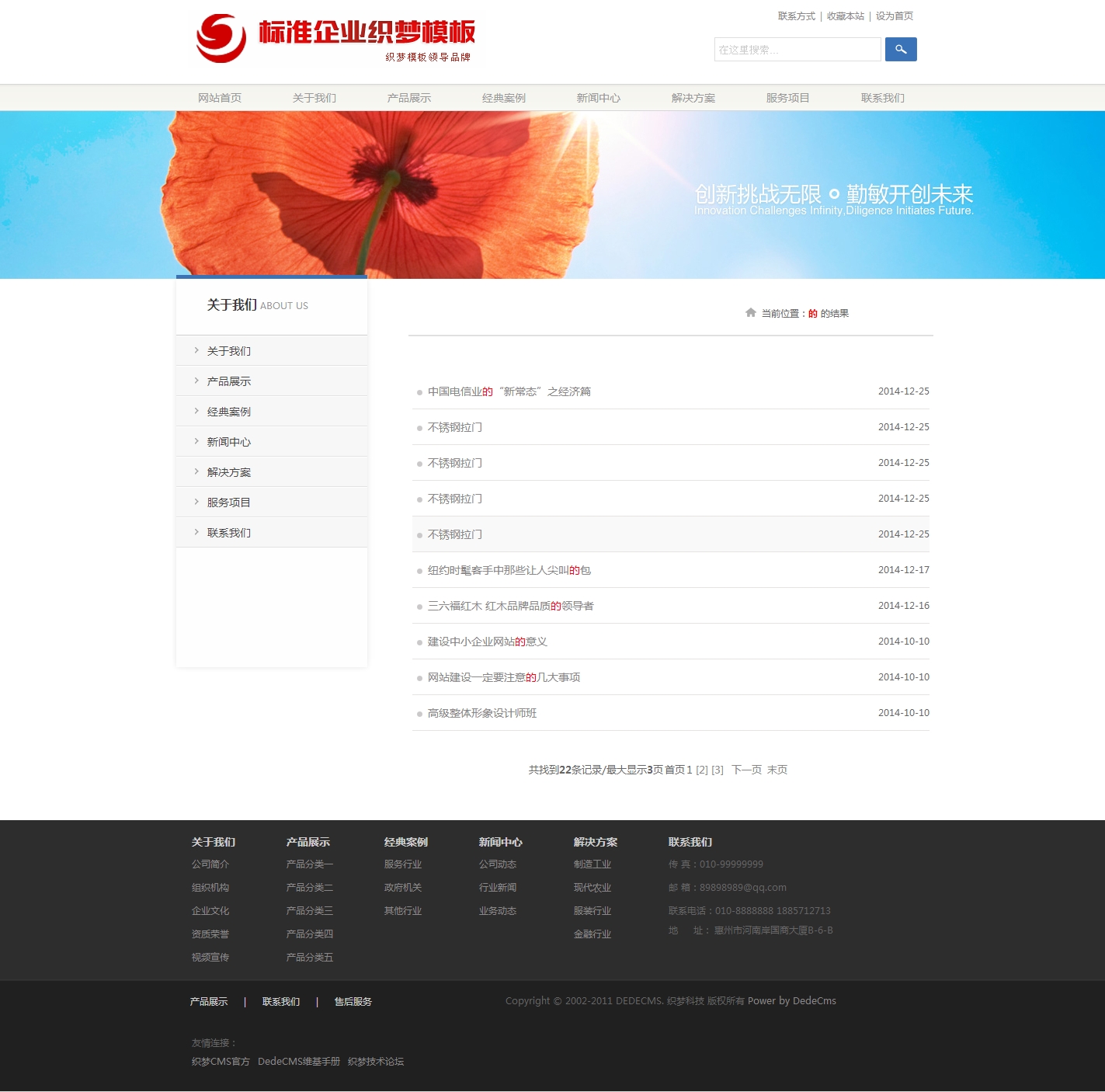Screen dimensions: 1105x1092
Task: Jump to 末页 last page
Action: coord(777,770)
